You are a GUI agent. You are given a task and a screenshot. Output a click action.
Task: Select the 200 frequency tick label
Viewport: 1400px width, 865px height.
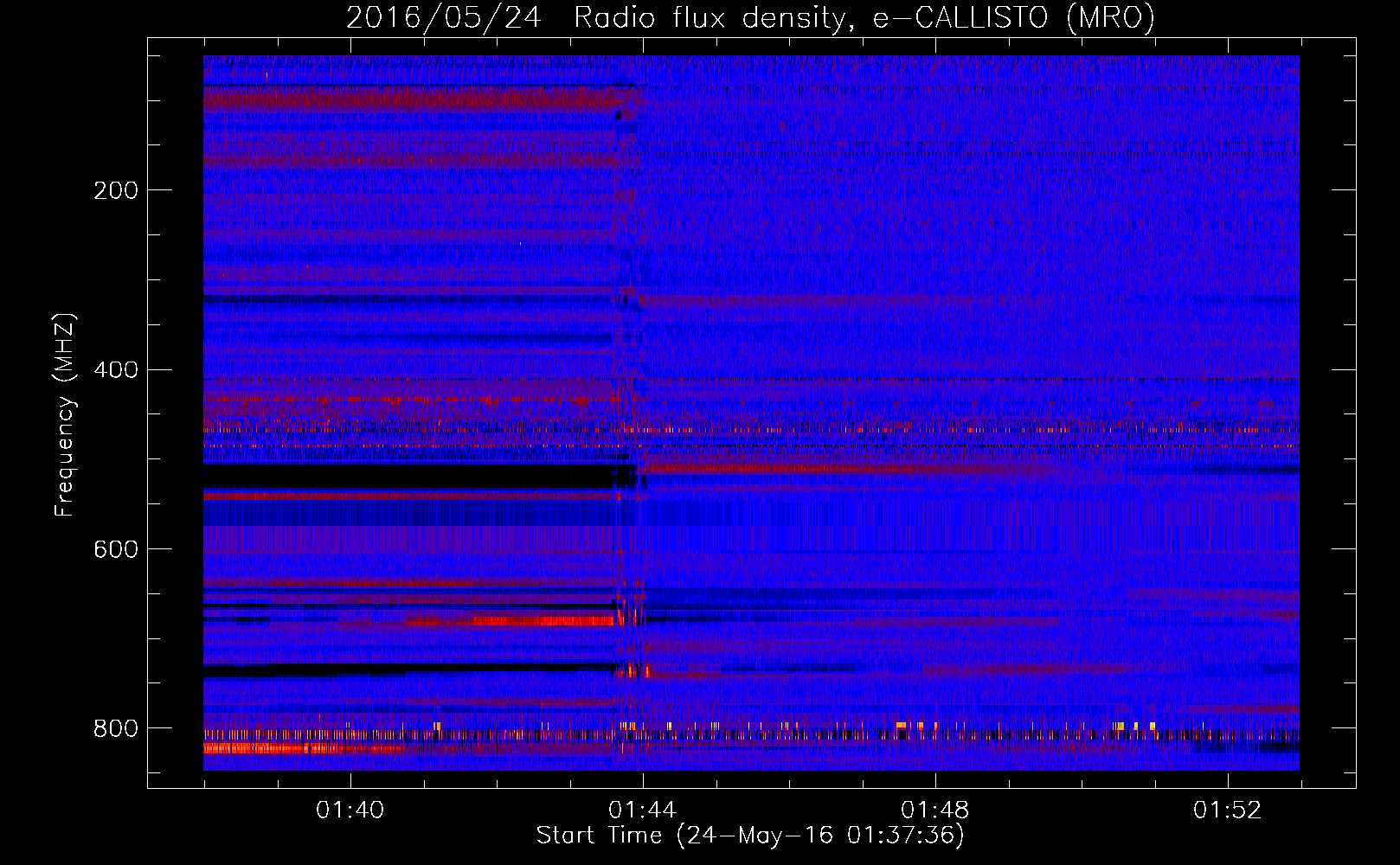[116, 190]
